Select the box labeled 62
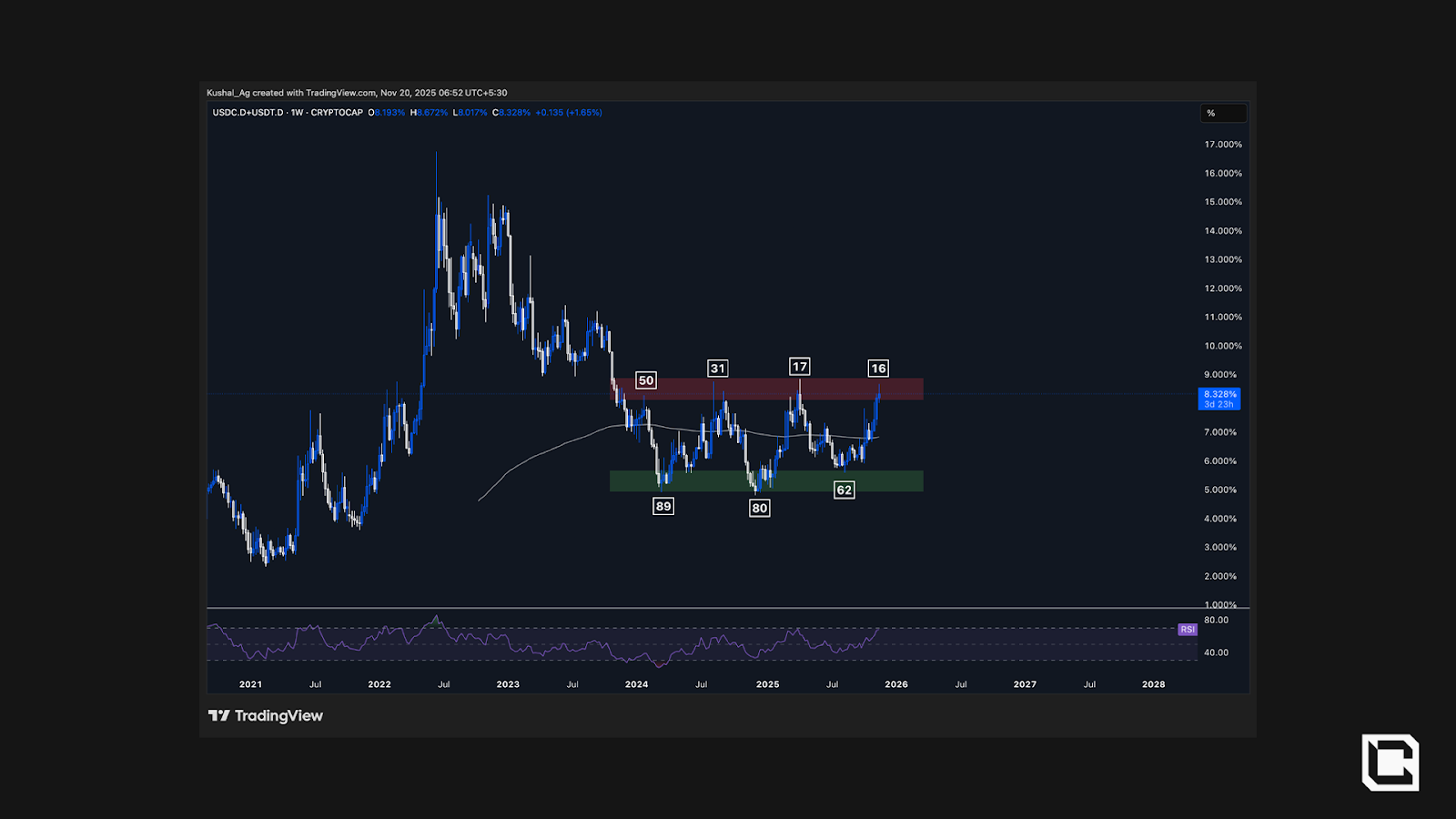Screen dimensions: 1456x819 pyautogui.click(x=844, y=490)
